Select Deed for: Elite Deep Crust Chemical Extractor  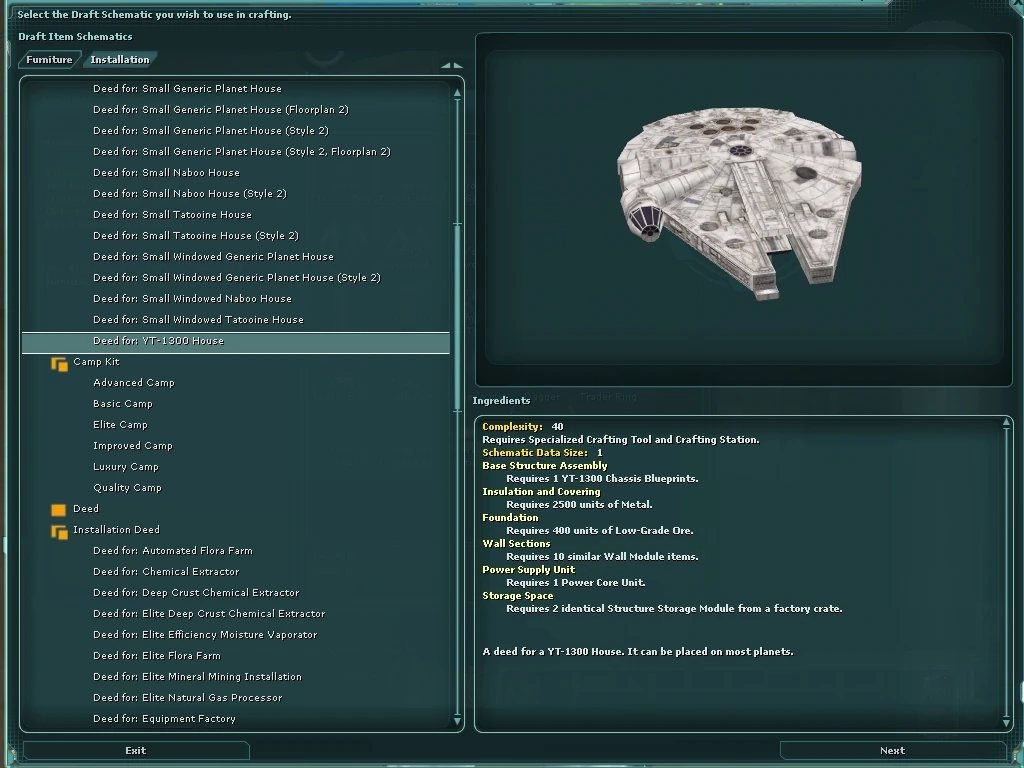(x=209, y=613)
